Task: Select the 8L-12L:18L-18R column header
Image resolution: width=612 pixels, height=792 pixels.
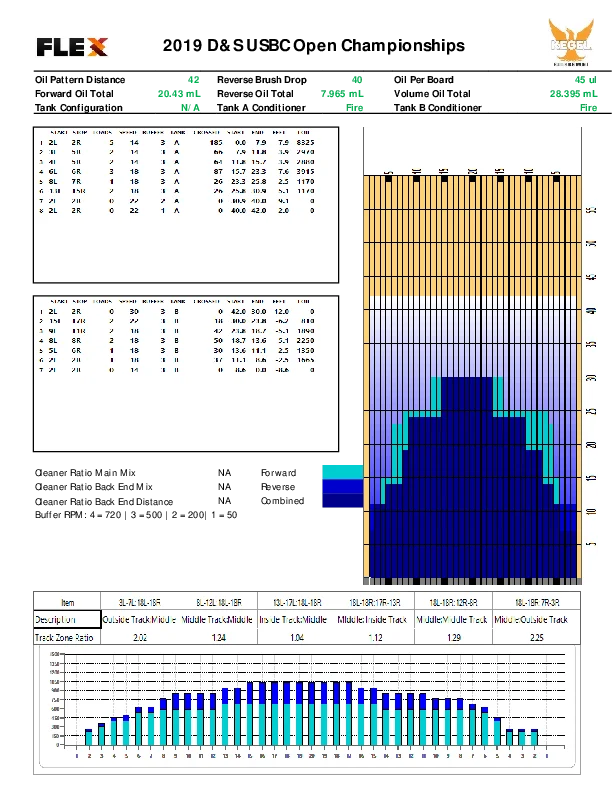Action: click(219, 603)
